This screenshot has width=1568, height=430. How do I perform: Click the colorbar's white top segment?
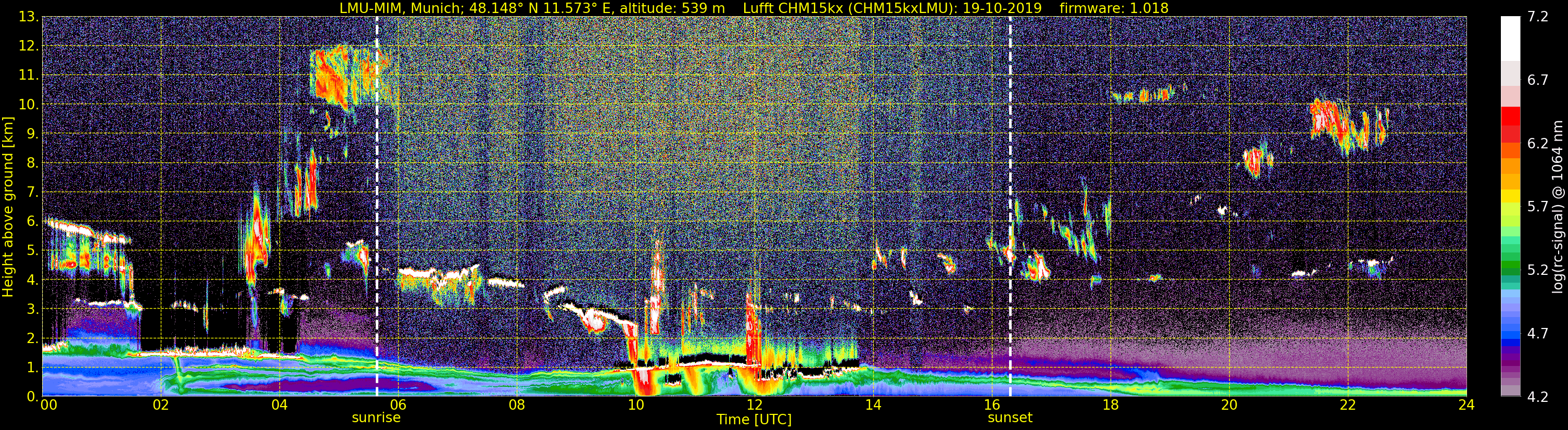(1510, 38)
